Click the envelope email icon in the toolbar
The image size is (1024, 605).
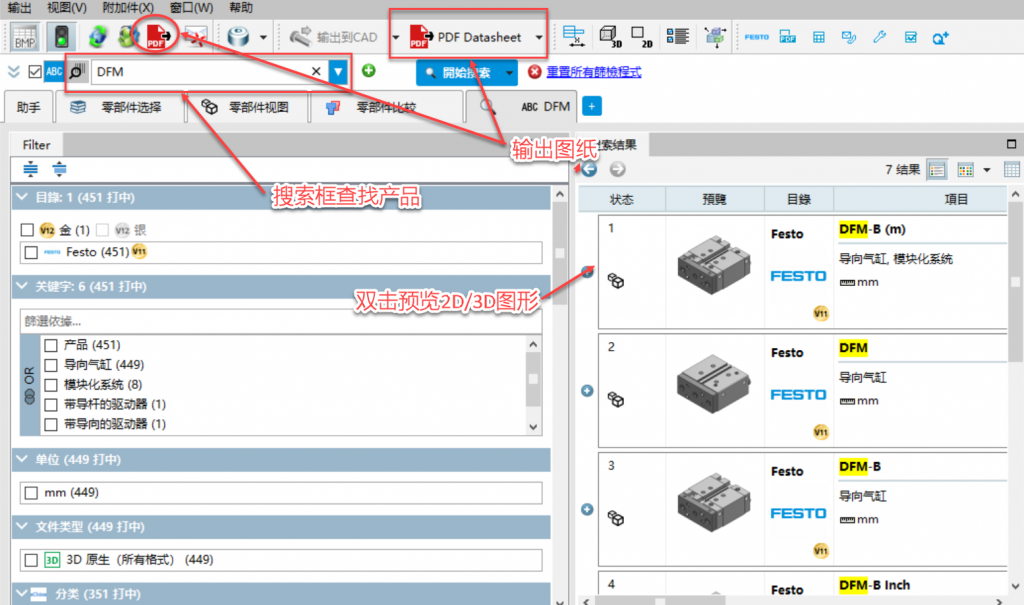coord(195,37)
